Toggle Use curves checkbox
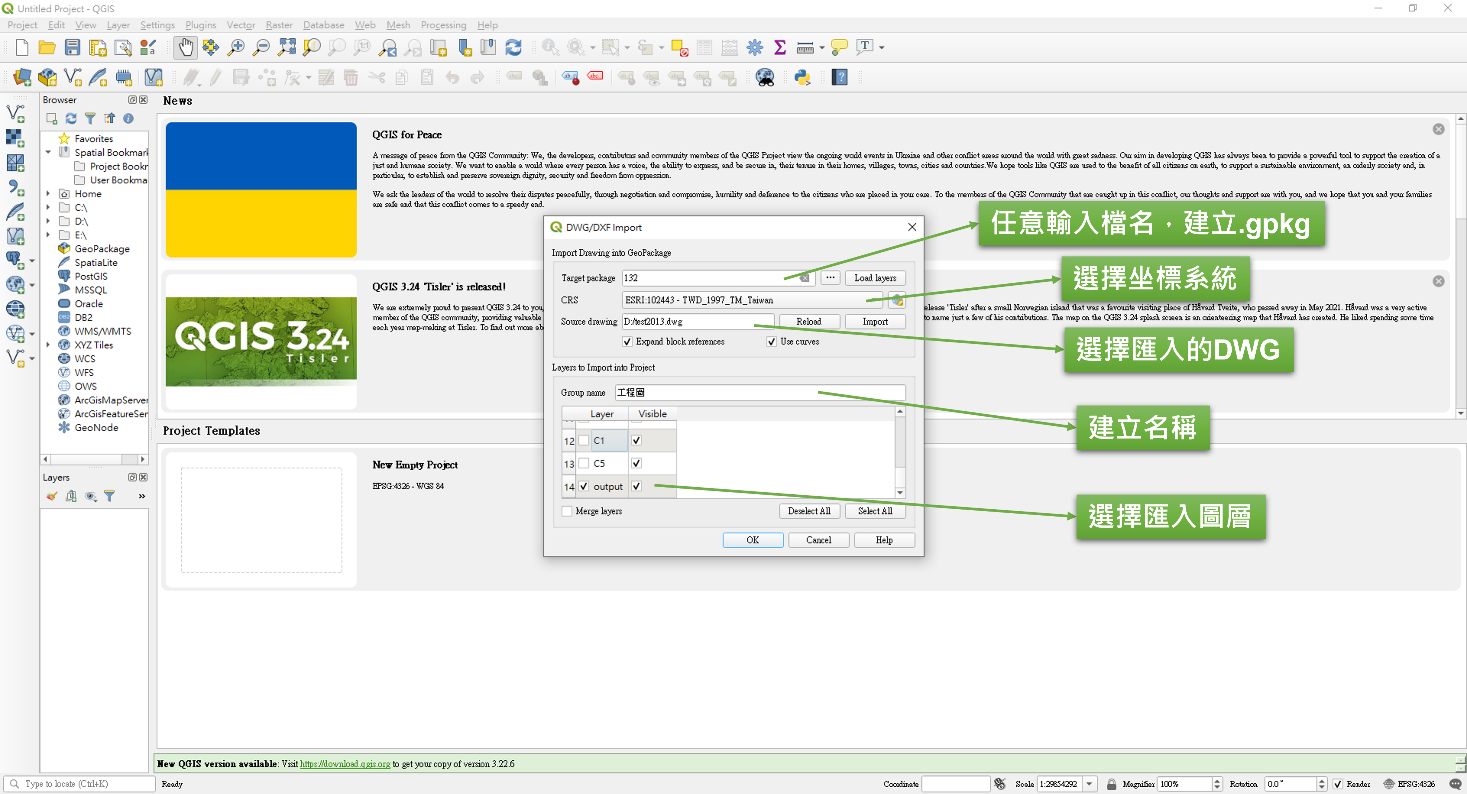 tap(772, 342)
